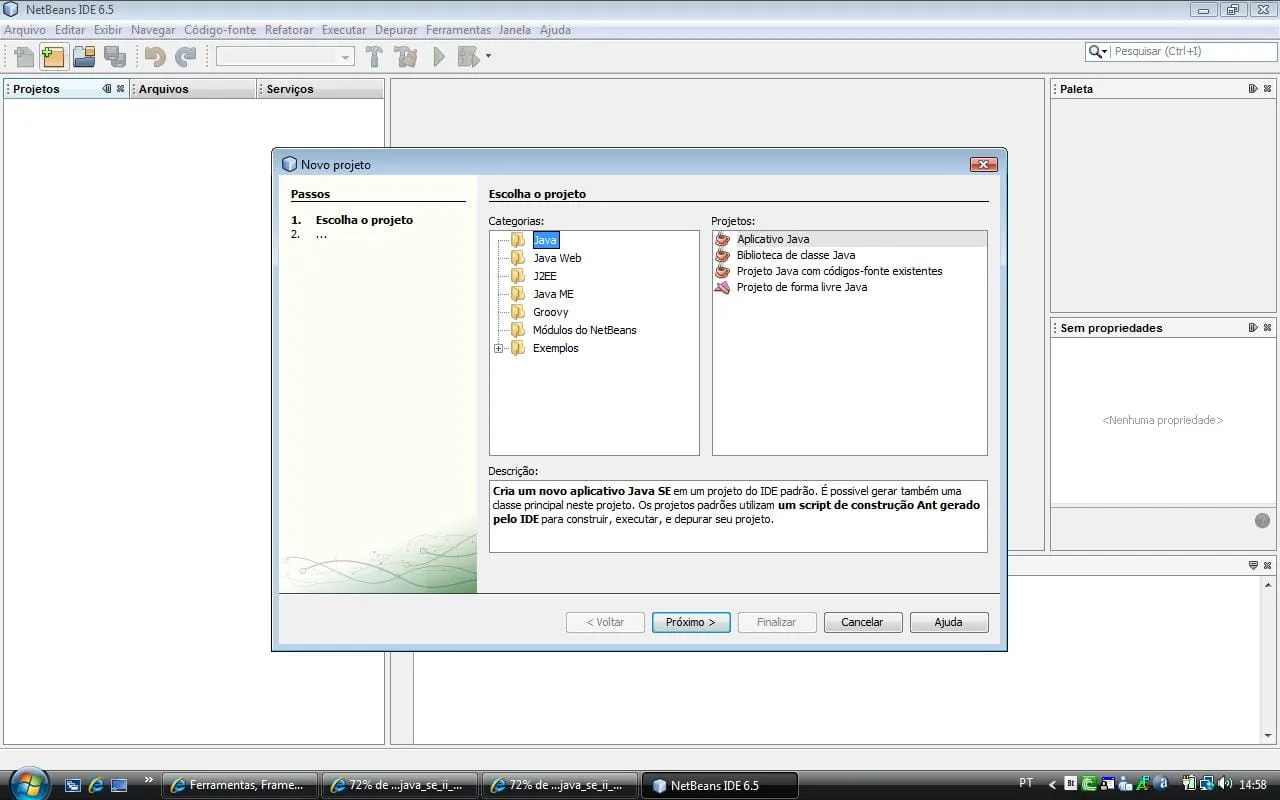Minimize the Sem propriedades panel

point(1253,328)
